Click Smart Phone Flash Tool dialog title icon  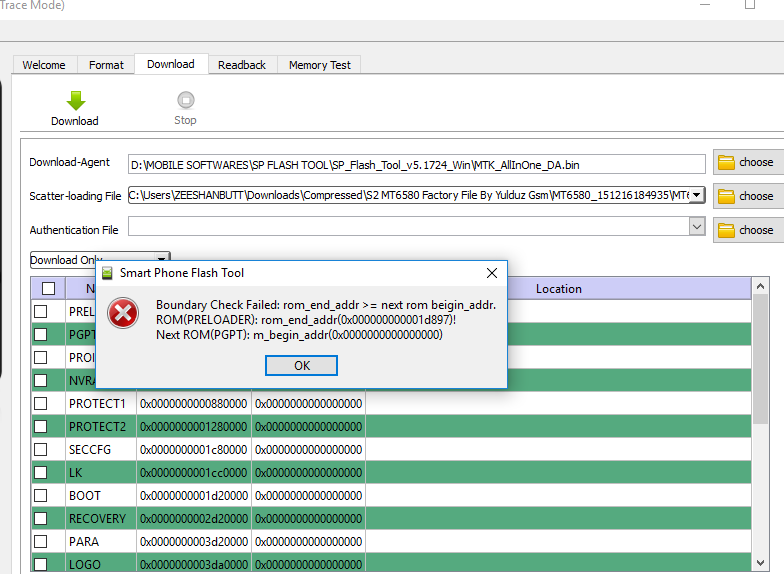[108, 273]
